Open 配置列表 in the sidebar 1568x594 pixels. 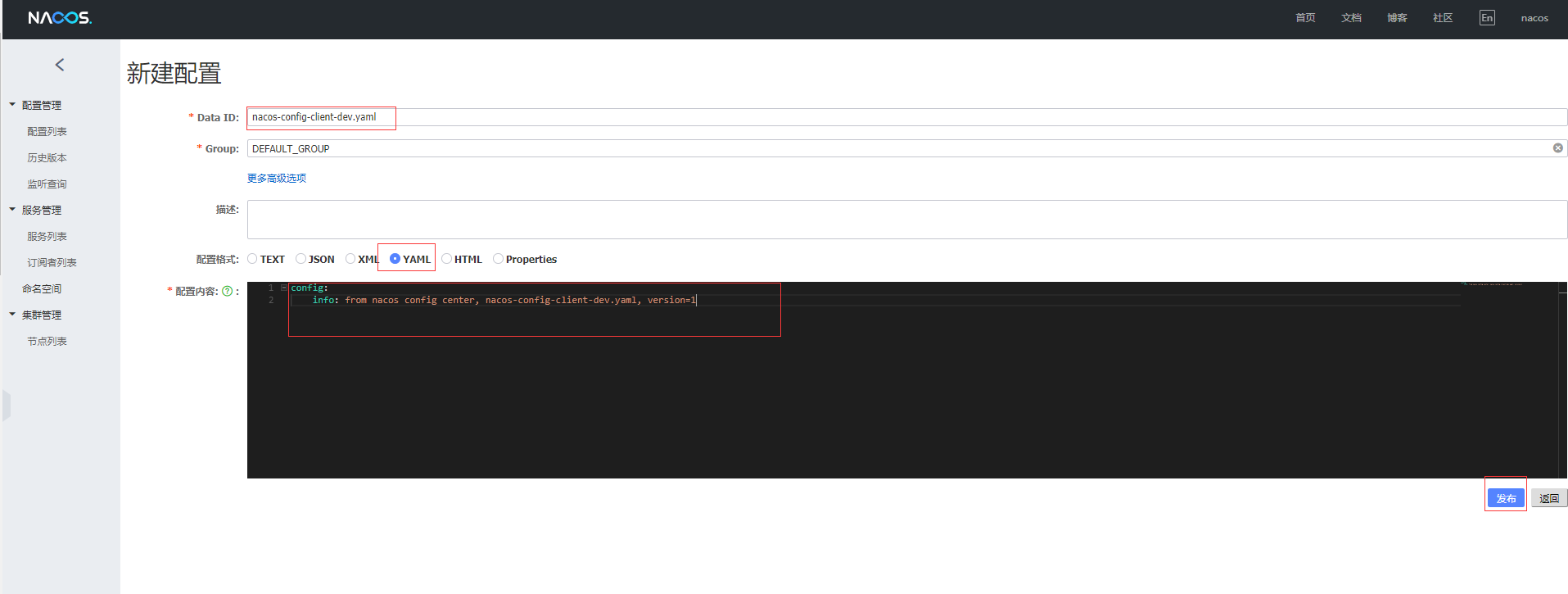47,132
